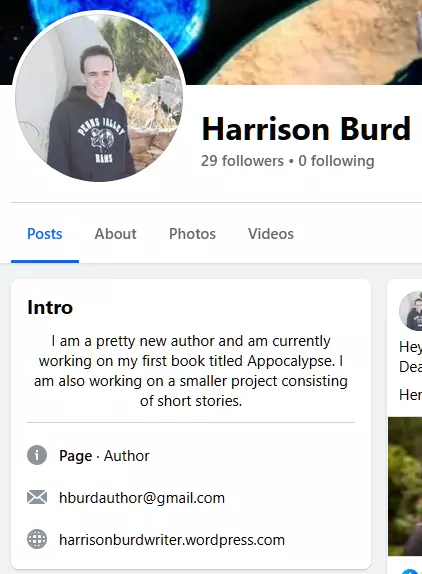Open the 0 following link

(336, 161)
